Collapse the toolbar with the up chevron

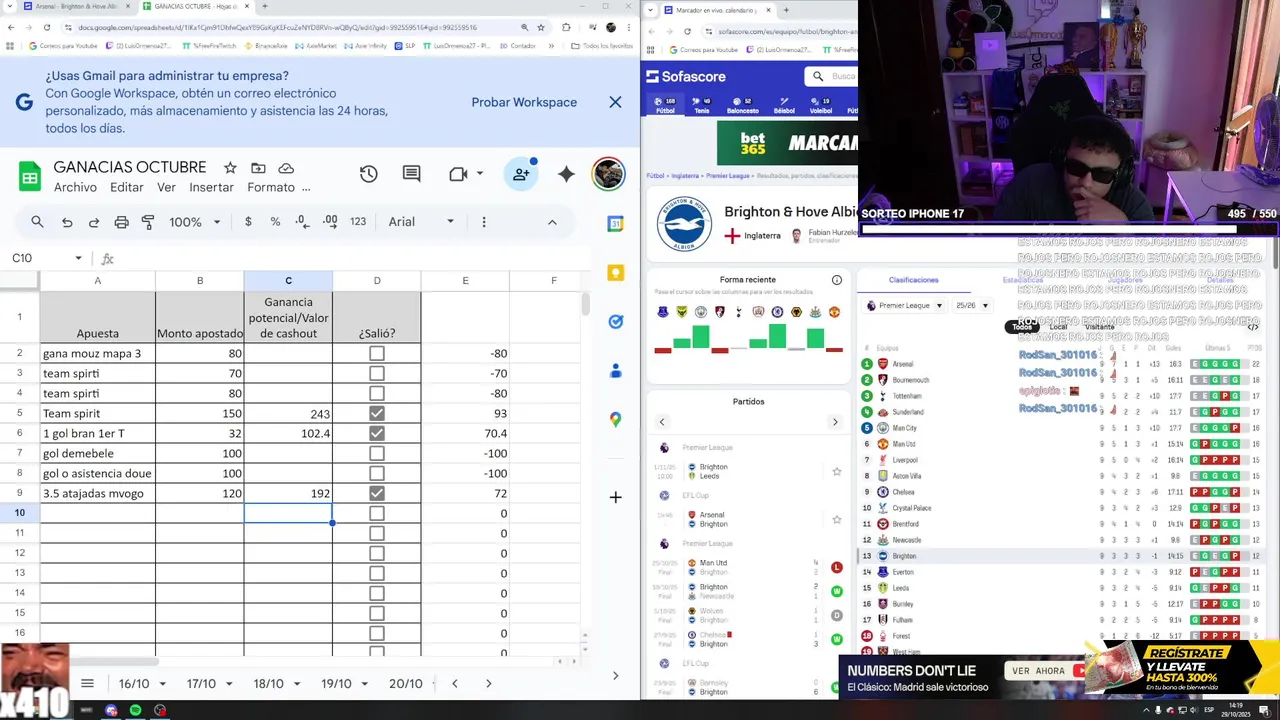[x=552, y=222]
